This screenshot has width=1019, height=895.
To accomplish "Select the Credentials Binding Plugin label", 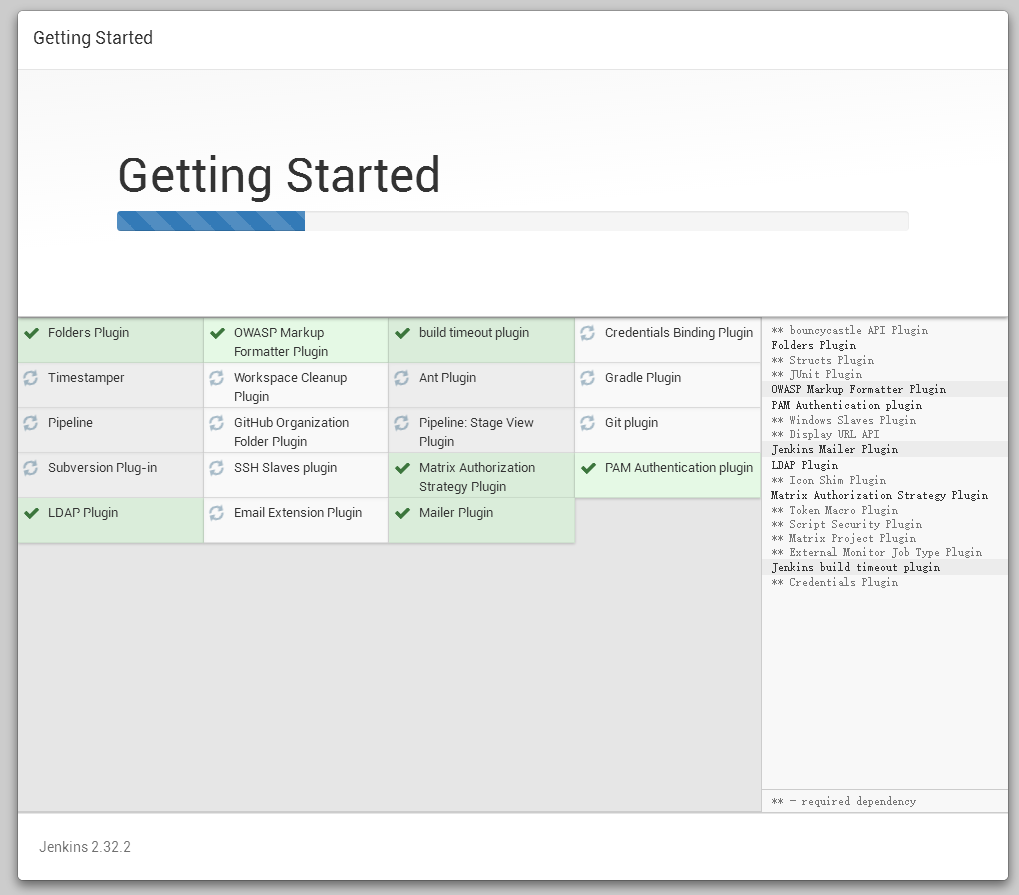I will [x=678, y=333].
